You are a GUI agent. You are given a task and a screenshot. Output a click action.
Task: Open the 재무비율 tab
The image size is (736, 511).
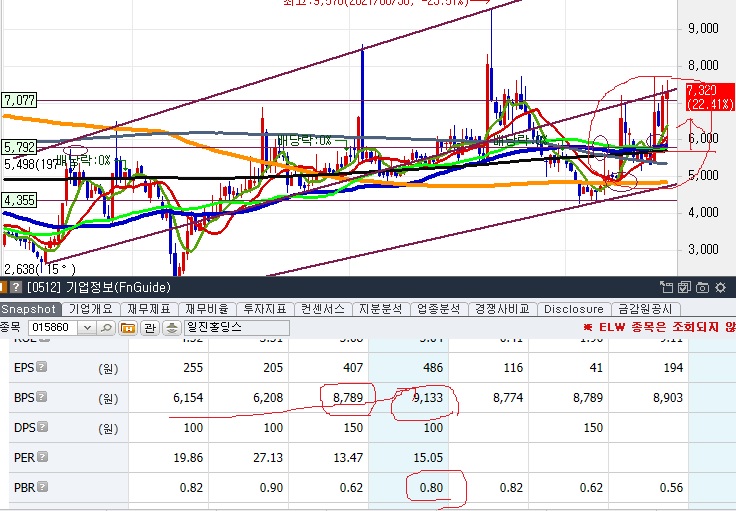207,309
